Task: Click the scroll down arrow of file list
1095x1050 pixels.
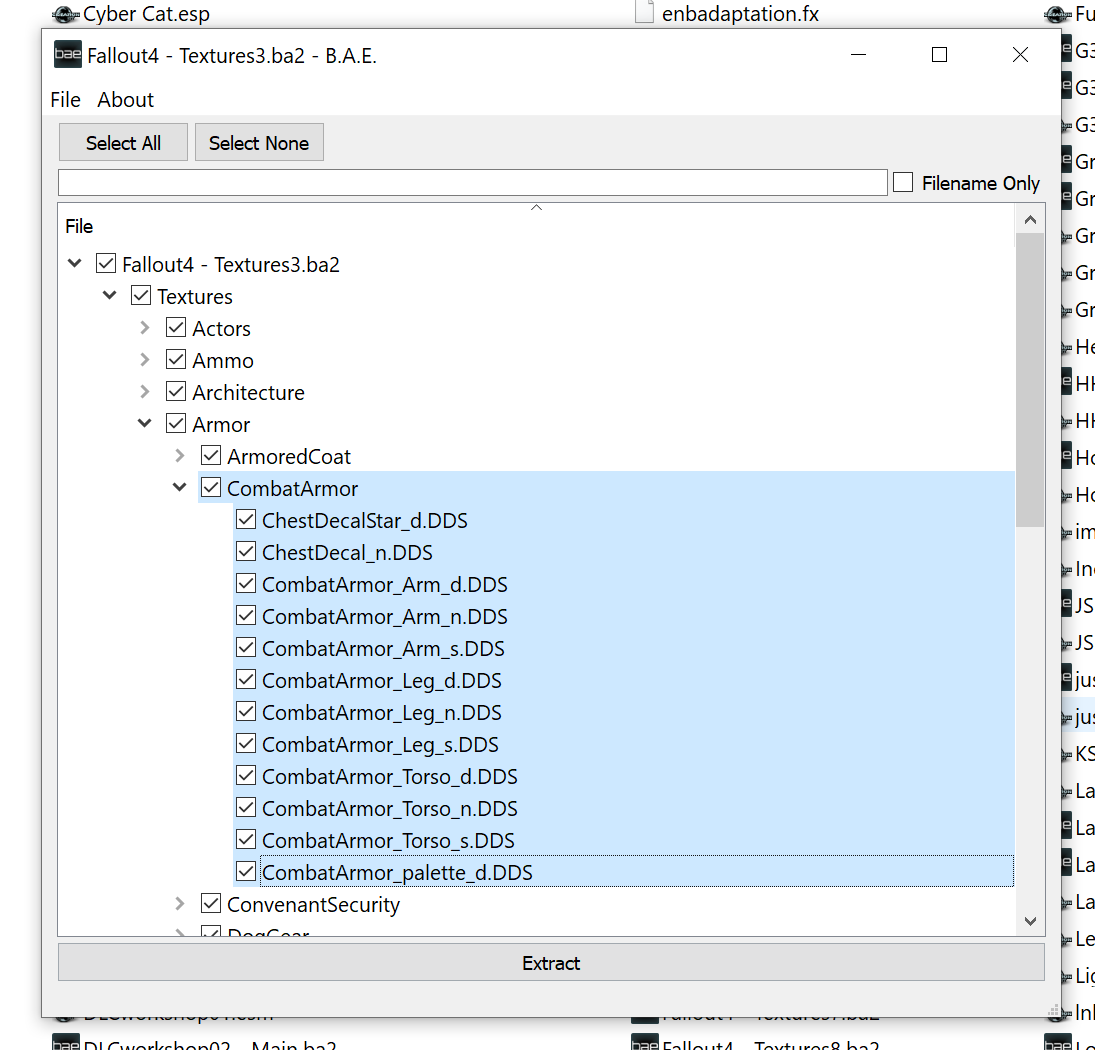Action: point(1030,921)
